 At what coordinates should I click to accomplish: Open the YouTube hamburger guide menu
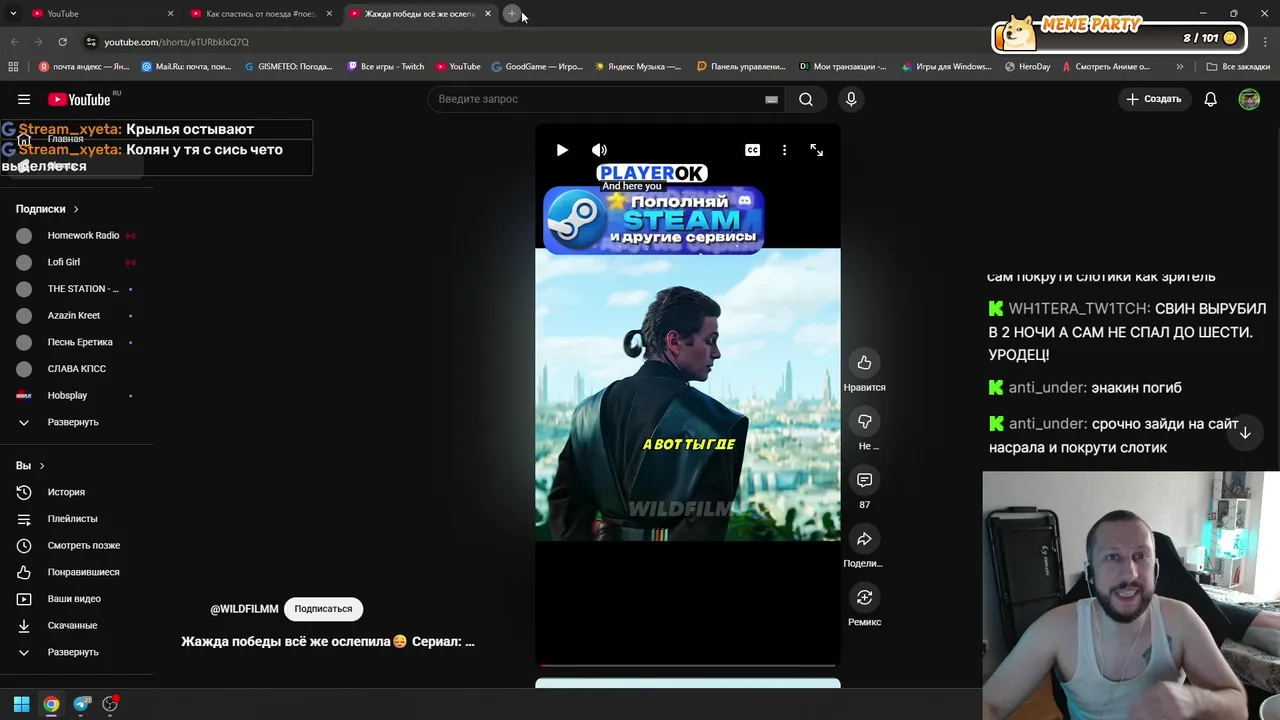[x=24, y=99]
